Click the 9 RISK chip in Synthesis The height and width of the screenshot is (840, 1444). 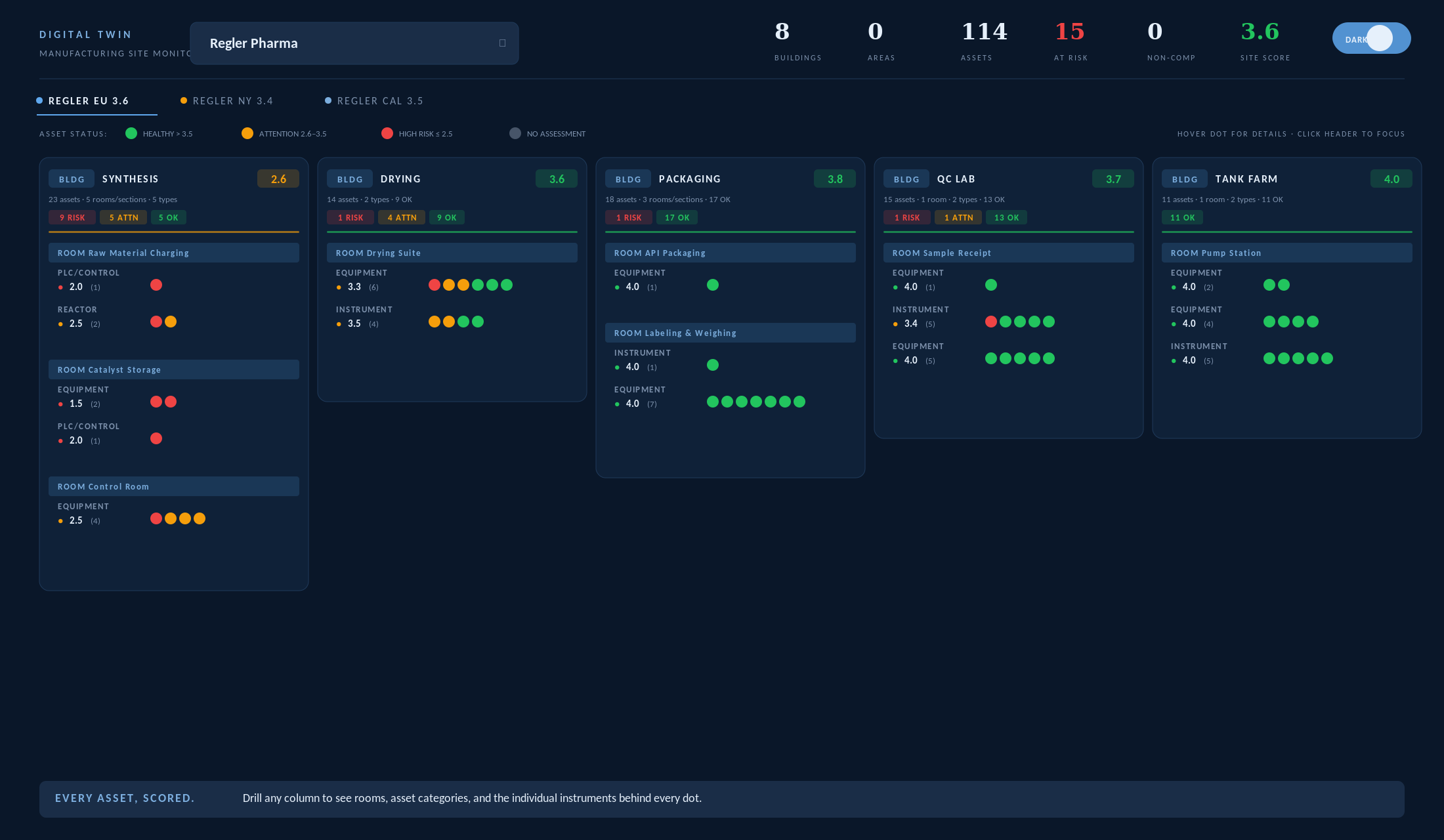[72, 218]
